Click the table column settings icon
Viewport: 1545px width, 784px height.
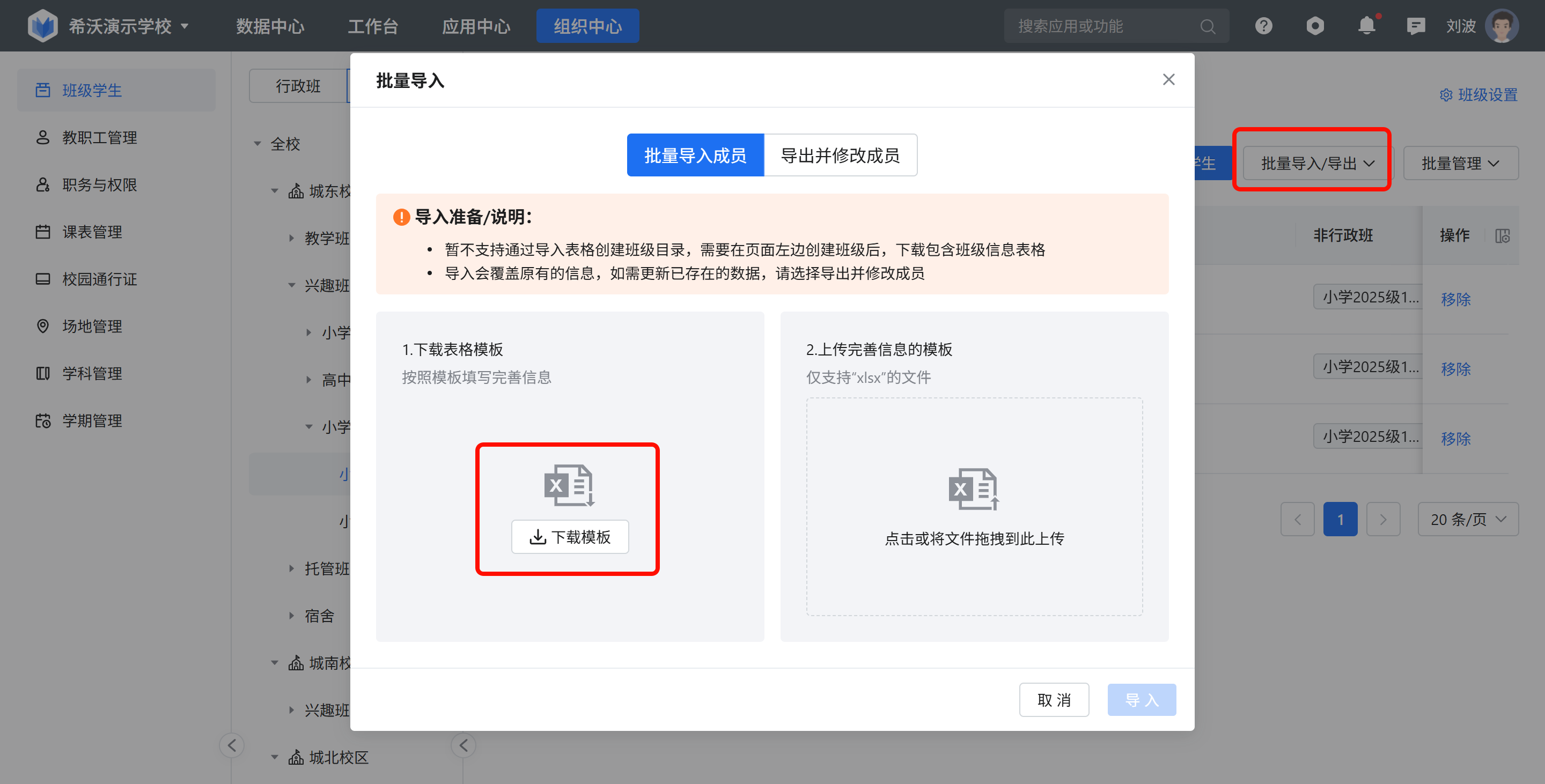(1502, 235)
